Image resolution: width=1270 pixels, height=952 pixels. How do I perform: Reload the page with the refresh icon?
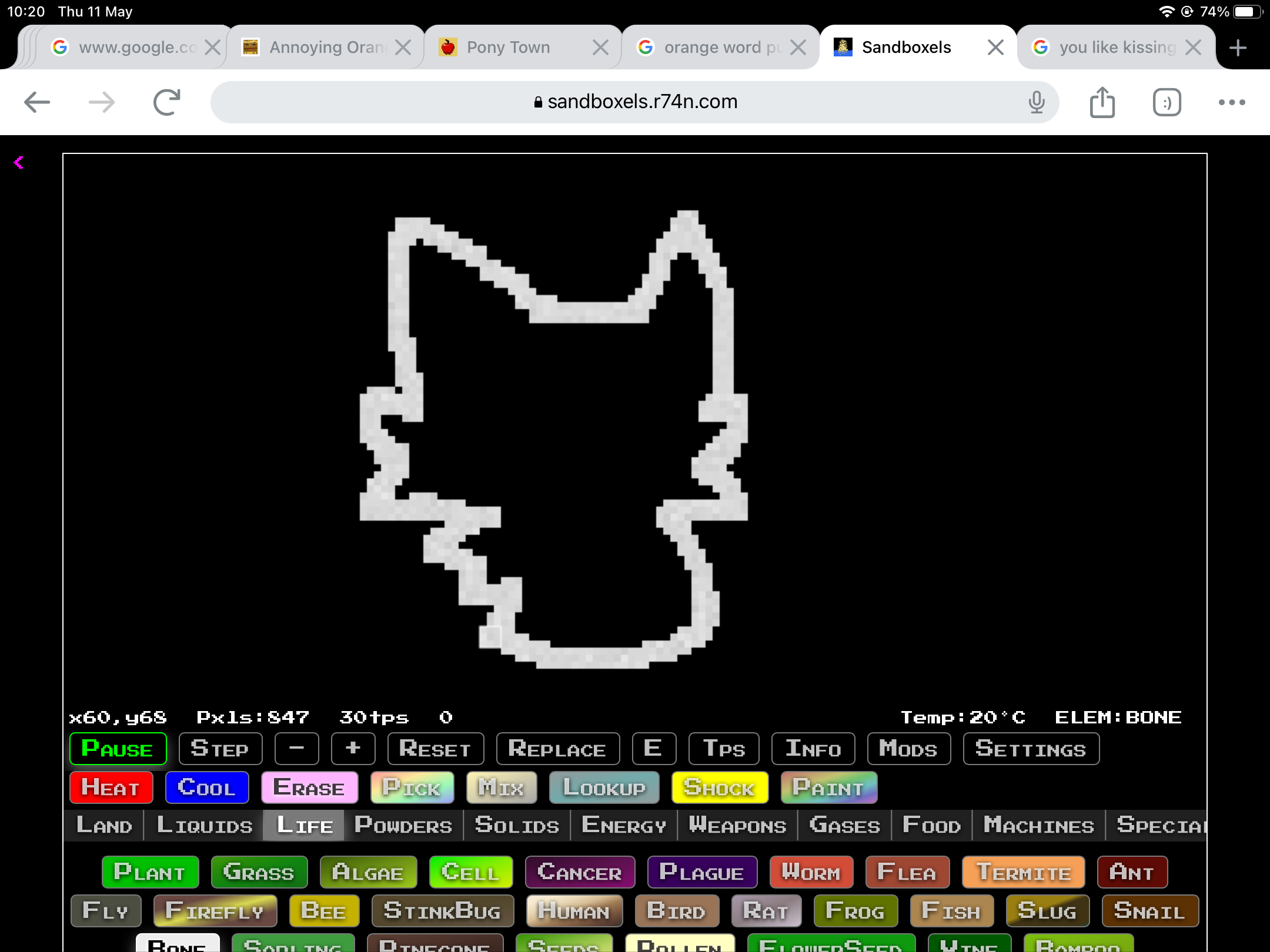coord(167,102)
